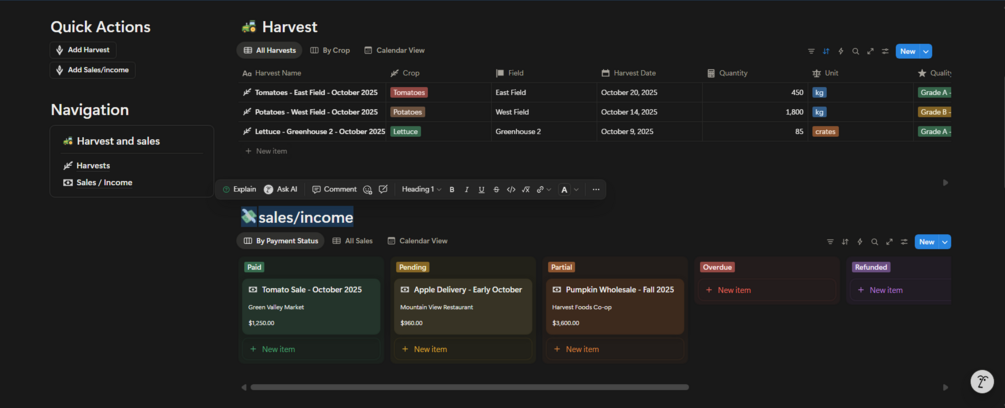Click the filter icon in sales/income toolbar
The width and height of the screenshot is (1005, 408).
831,241
